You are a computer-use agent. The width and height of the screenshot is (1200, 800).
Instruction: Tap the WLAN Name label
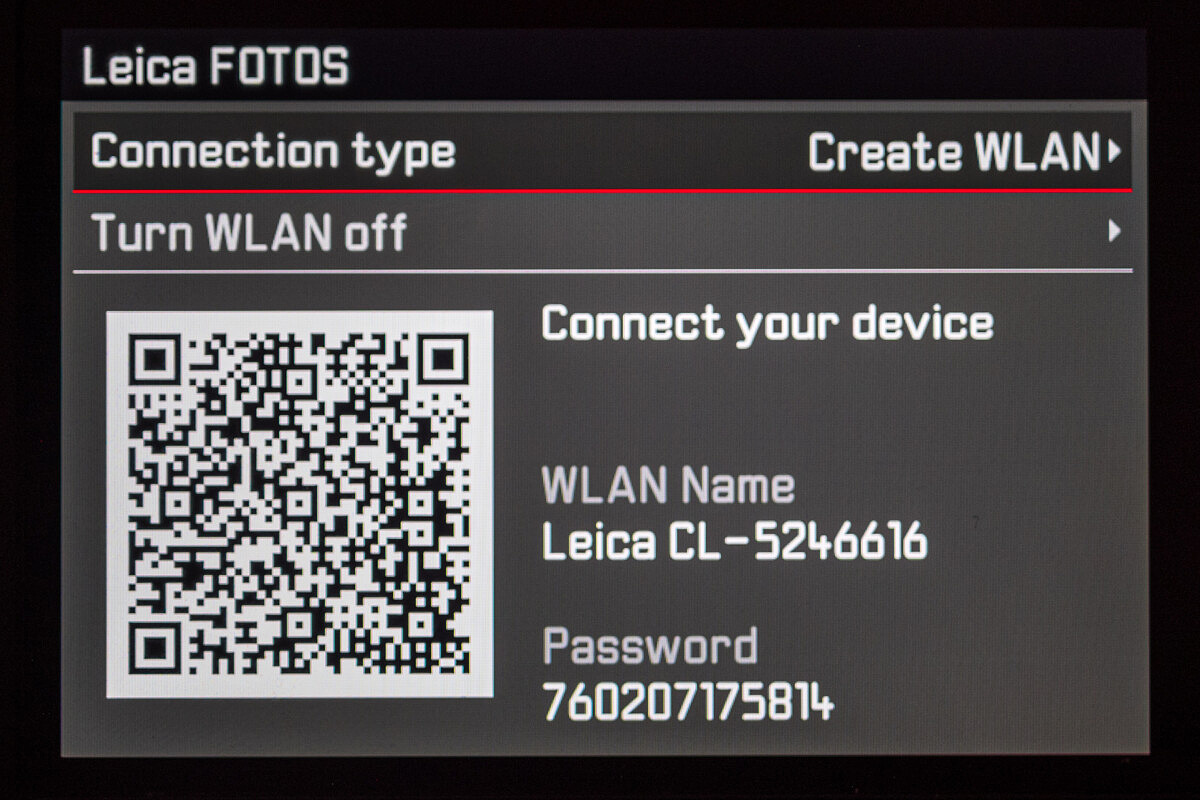[x=668, y=486]
